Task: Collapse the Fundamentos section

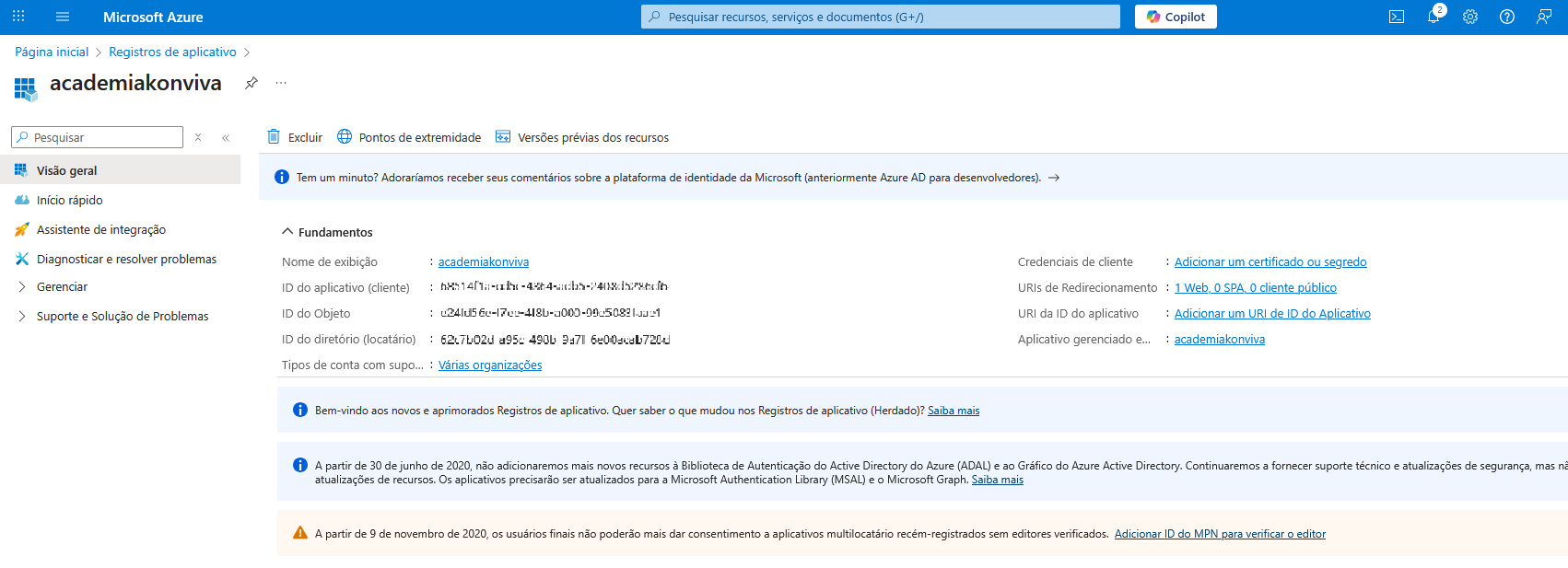Action: coord(327,232)
